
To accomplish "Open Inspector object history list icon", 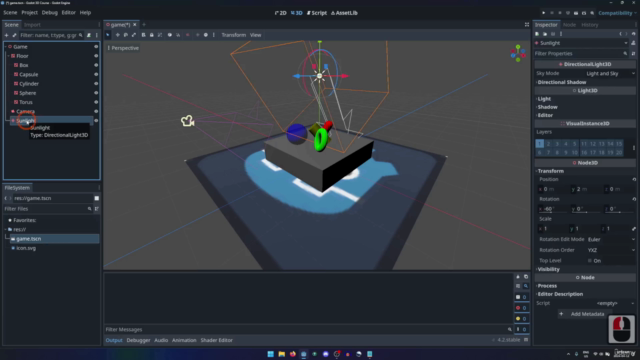I will [633, 34].
